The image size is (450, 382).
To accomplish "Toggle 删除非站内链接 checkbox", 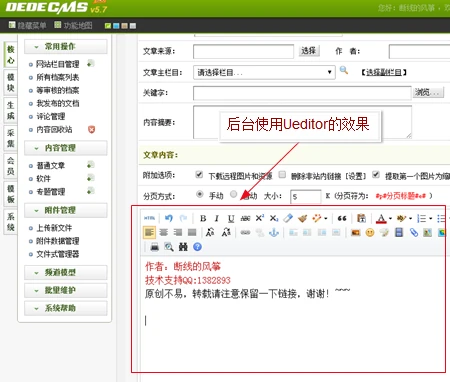I will point(282,174).
